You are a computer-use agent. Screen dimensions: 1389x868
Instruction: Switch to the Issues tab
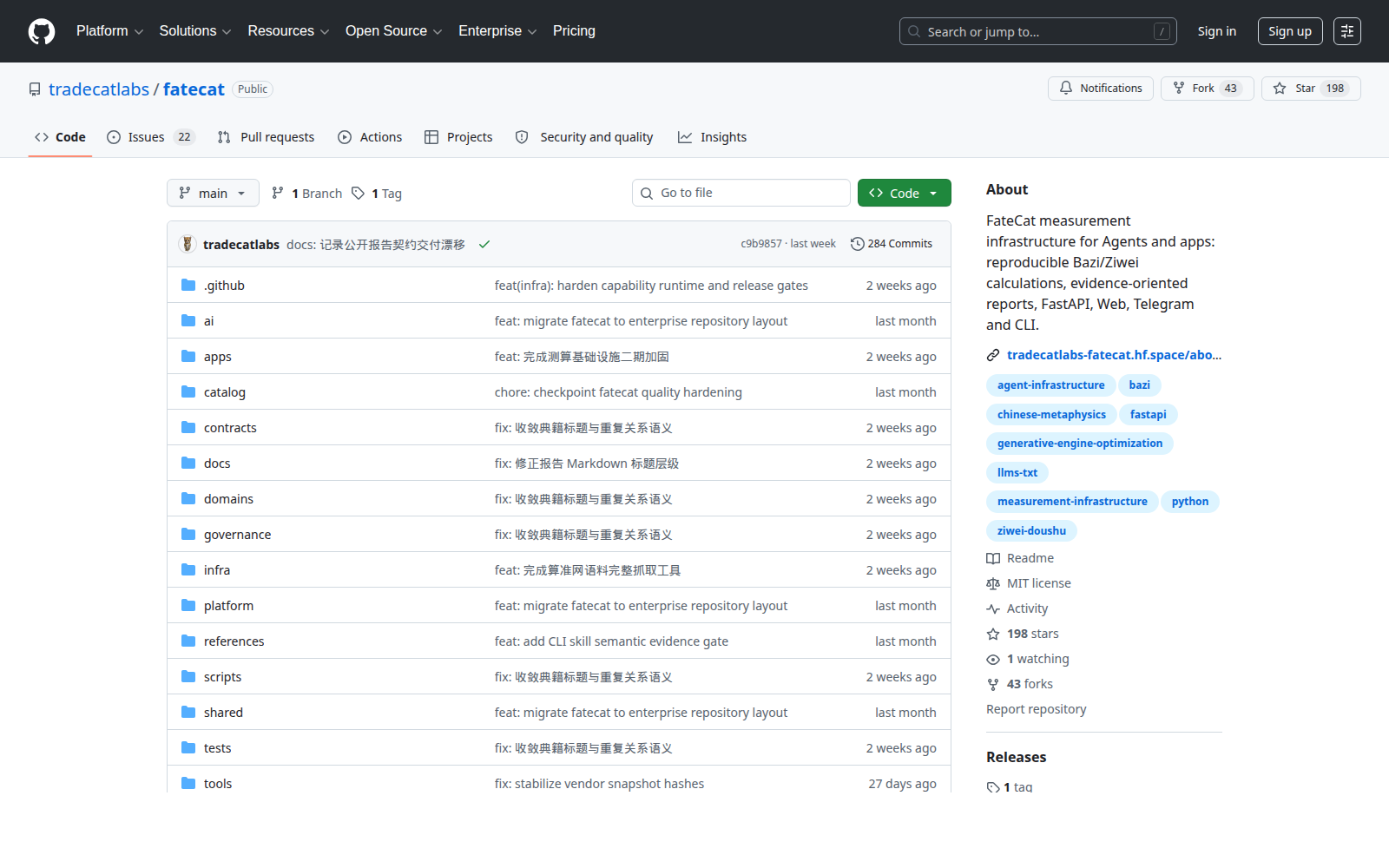click(151, 137)
